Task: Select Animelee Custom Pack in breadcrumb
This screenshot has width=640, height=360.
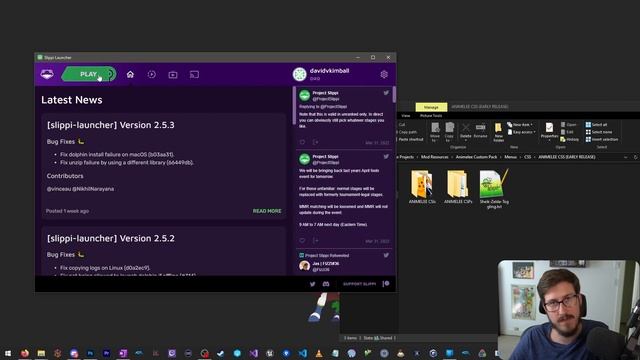Action: [476, 157]
